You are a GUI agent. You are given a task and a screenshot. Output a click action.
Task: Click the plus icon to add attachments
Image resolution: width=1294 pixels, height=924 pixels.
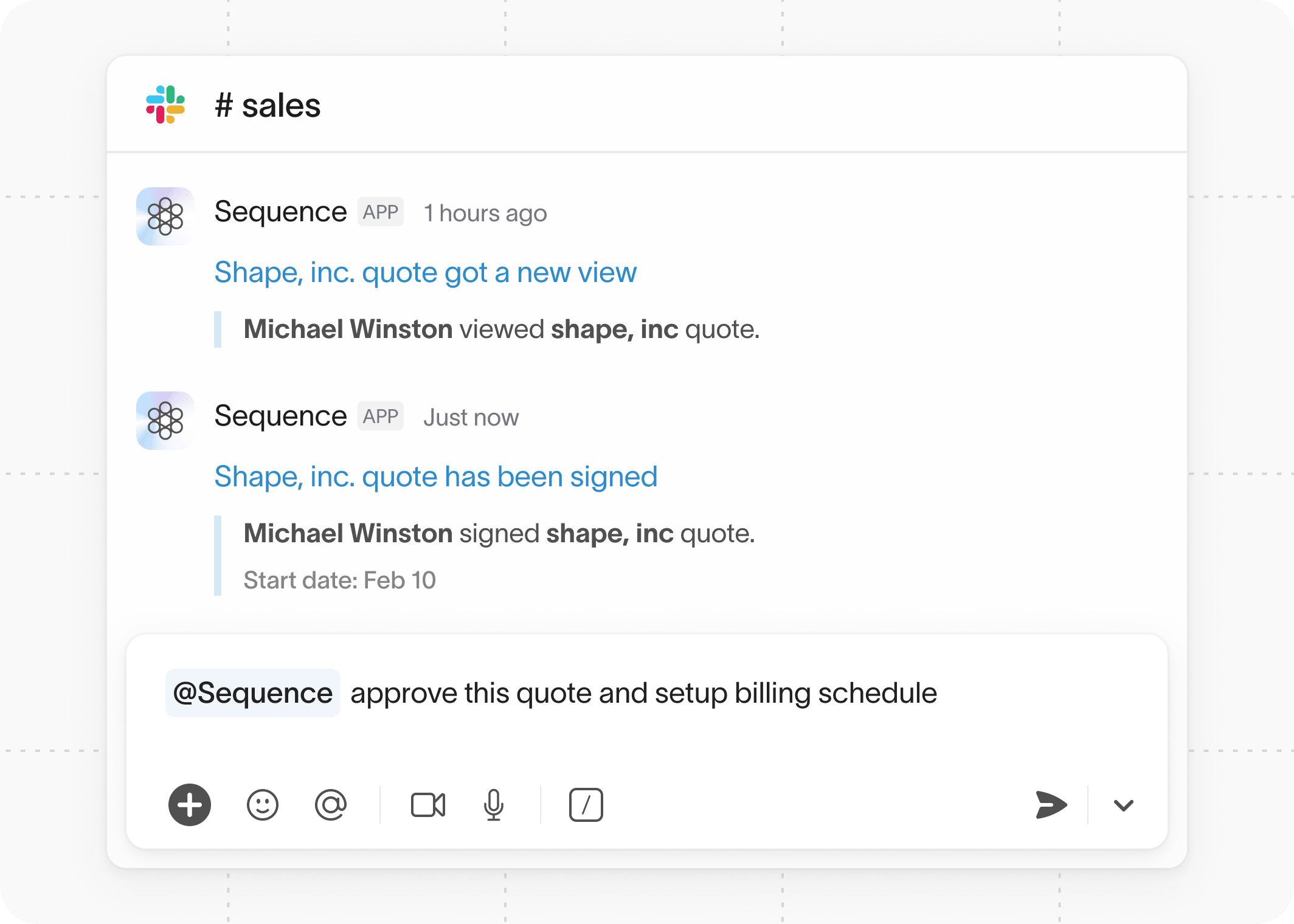189,805
